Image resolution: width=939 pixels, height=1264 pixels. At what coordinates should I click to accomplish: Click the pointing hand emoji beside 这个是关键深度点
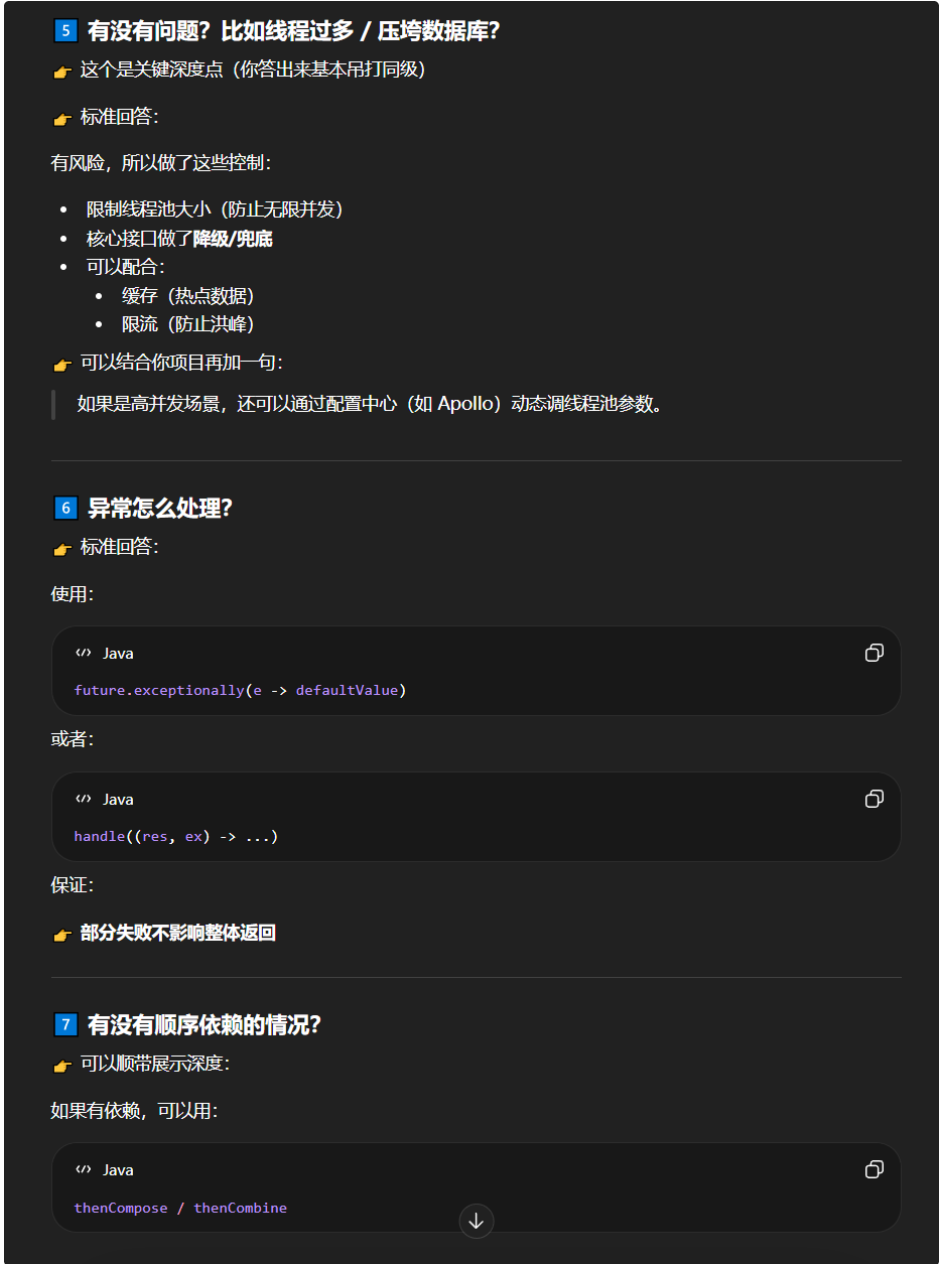click(x=62, y=72)
